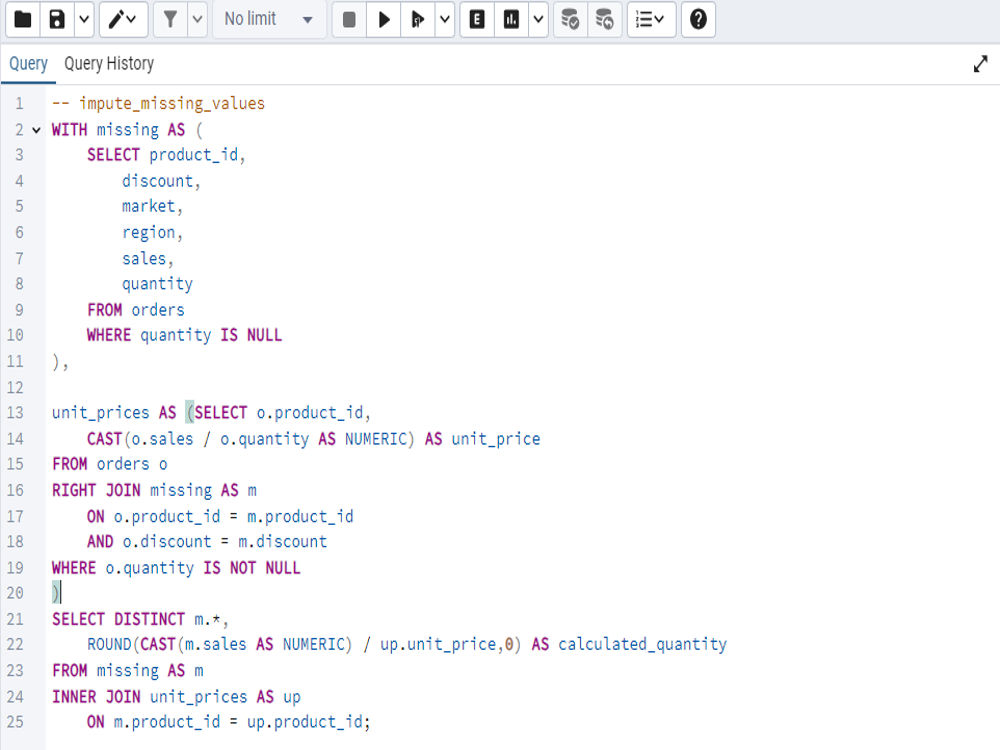Open file with the folder icon

23,19
